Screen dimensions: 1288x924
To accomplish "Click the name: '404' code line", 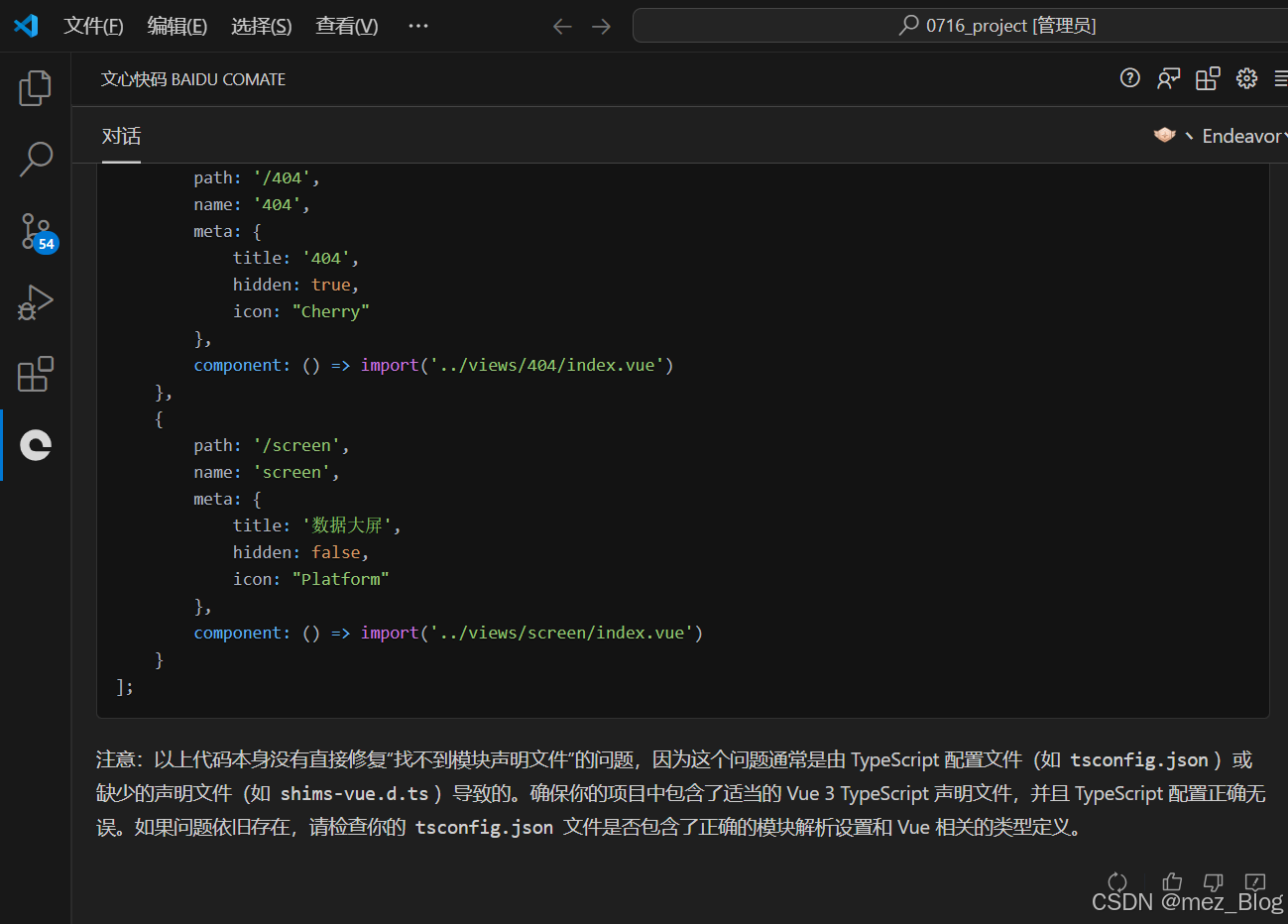I will pos(252,204).
